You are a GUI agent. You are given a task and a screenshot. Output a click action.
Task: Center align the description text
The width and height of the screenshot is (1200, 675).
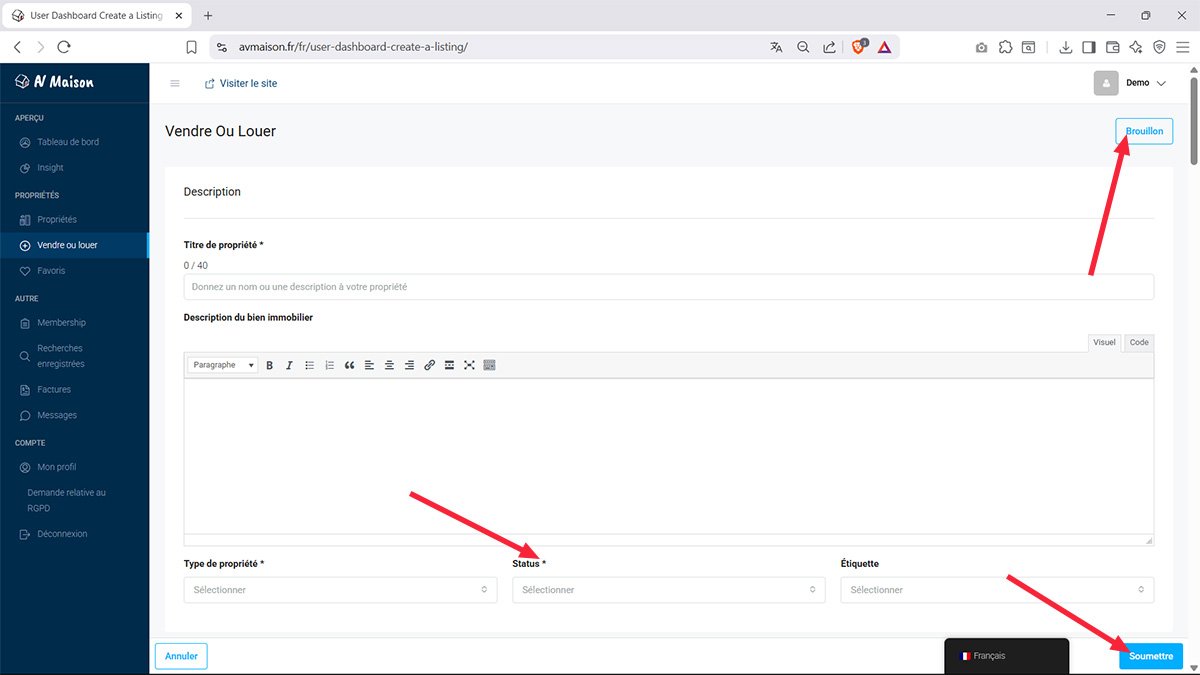(389, 366)
